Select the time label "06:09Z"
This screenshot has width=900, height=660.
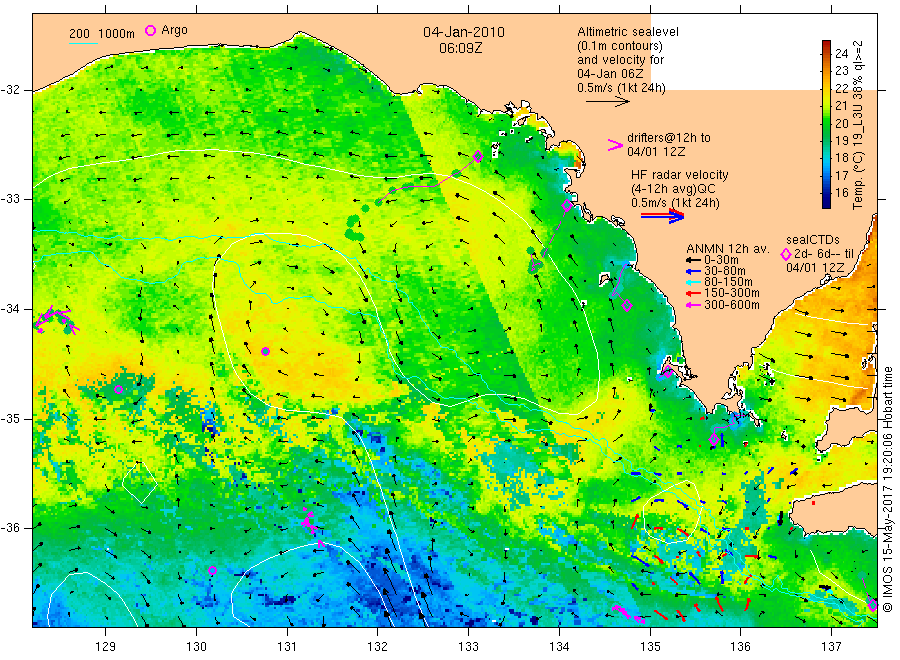click(x=460, y=48)
